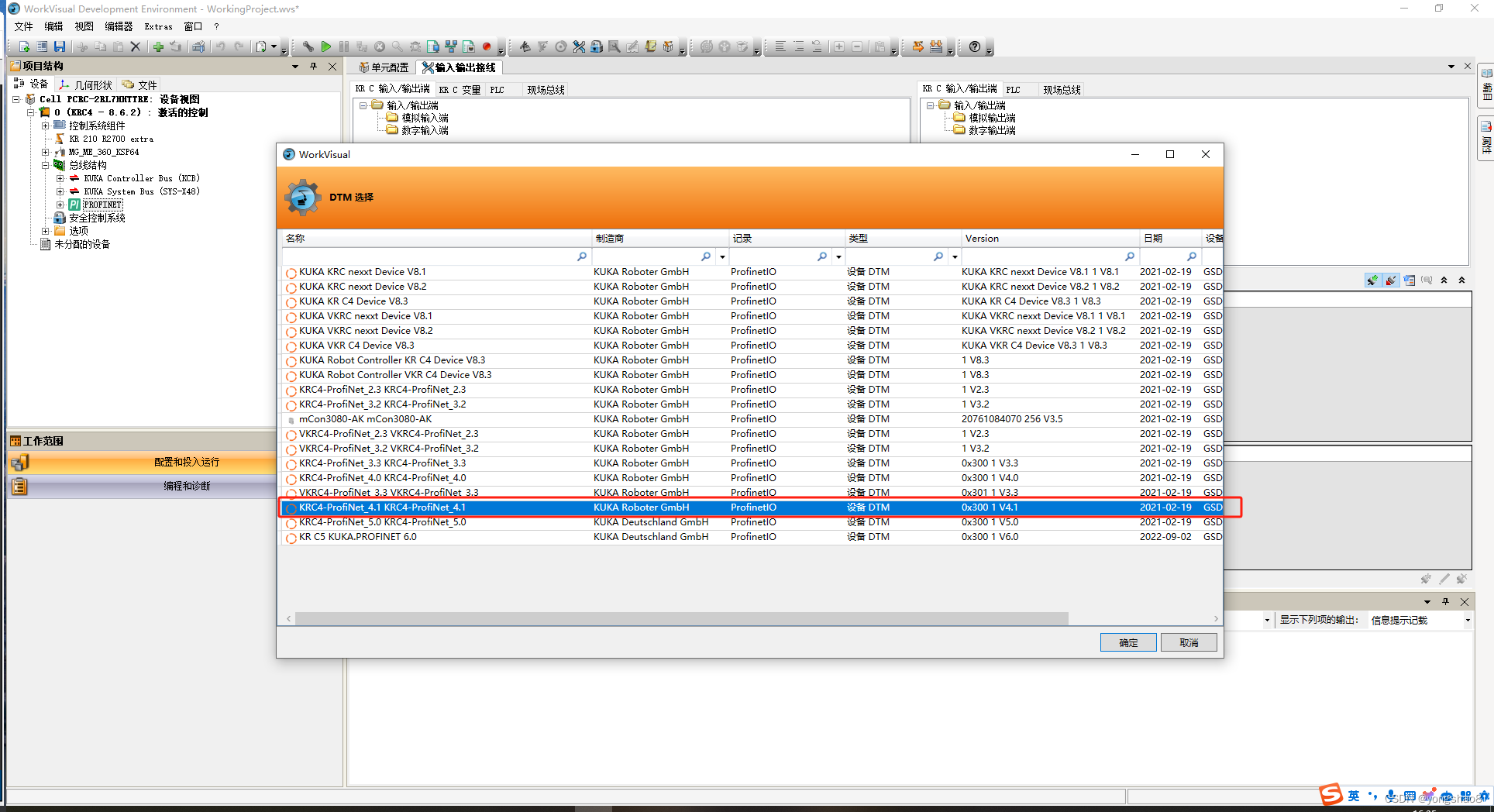Click the PROFINET node icon in tree
This screenshot has width=1494, height=812.
pyautogui.click(x=74, y=205)
